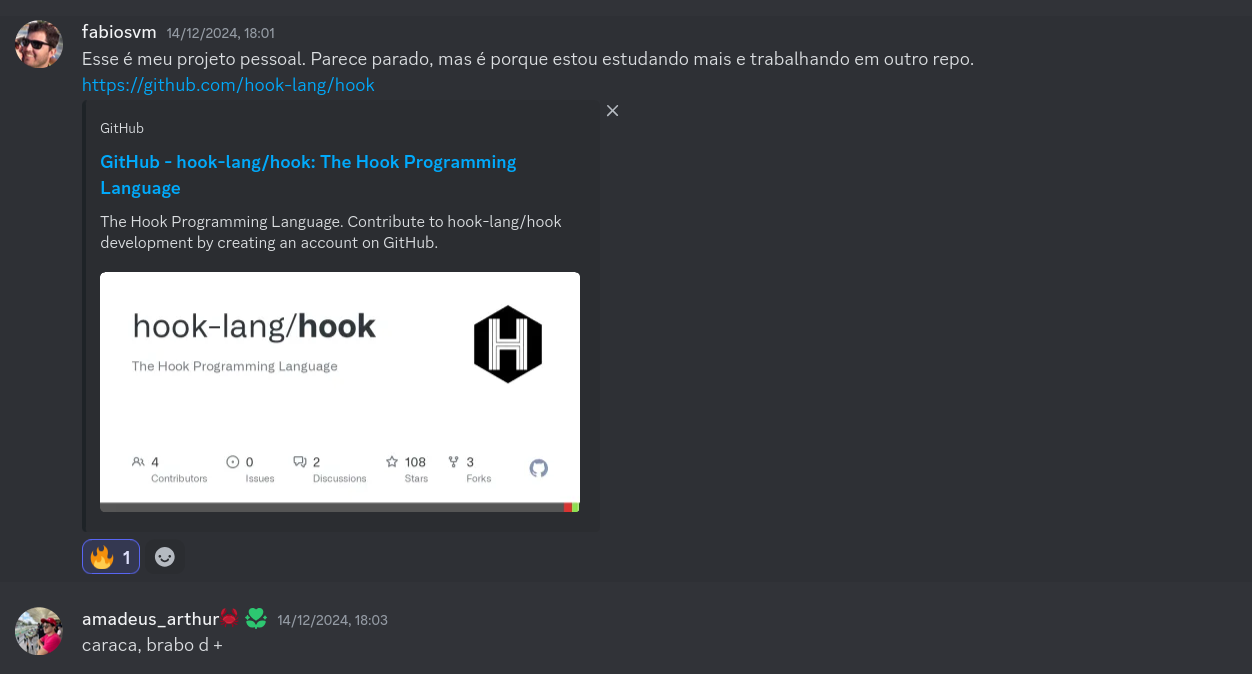Open the add reaction smiley icon
The height and width of the screenshot is (674, 1252).
click(x=165, y=557)
